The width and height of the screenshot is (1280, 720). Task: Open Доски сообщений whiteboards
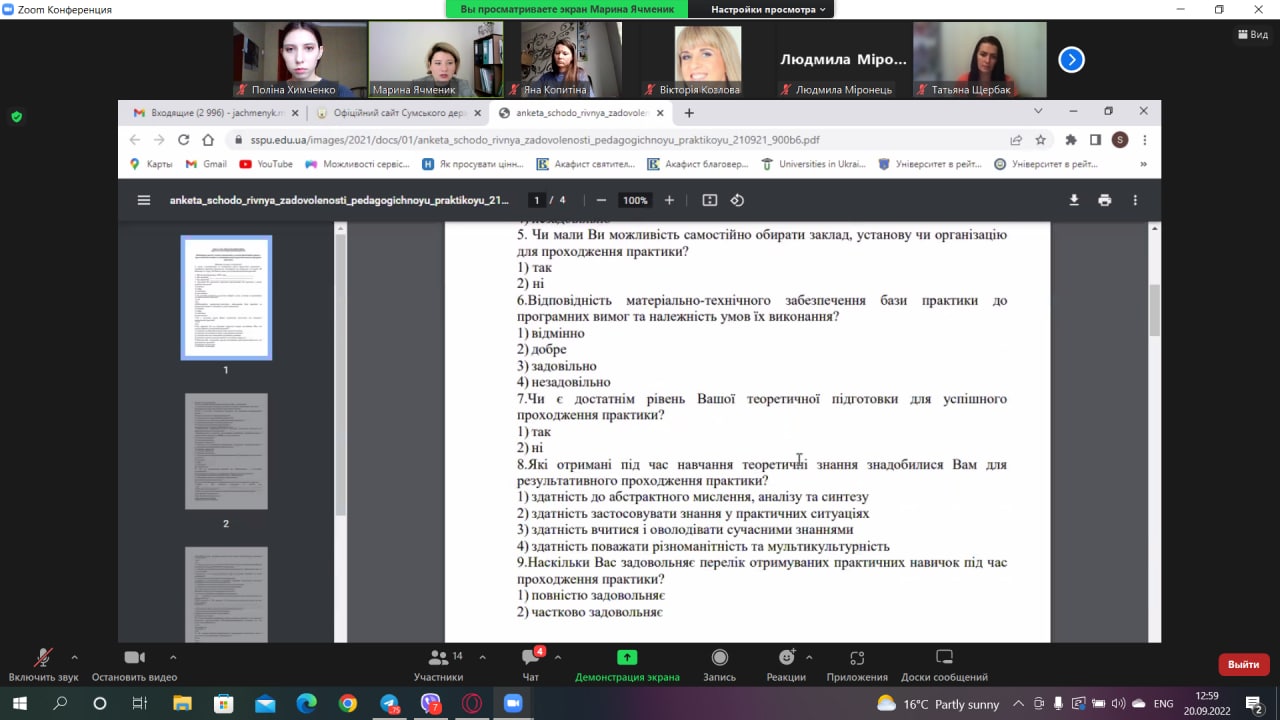[x=944, y=664]
